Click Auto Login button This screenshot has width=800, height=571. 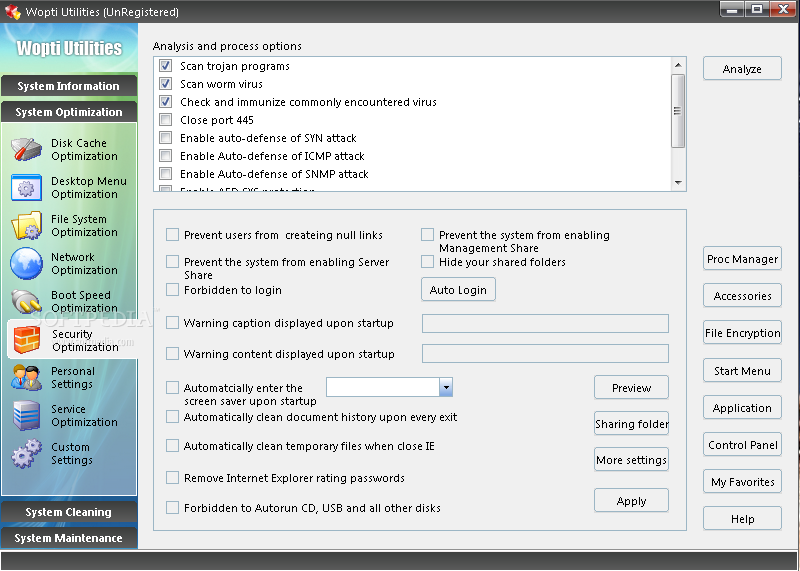click(x=458, y=290)
